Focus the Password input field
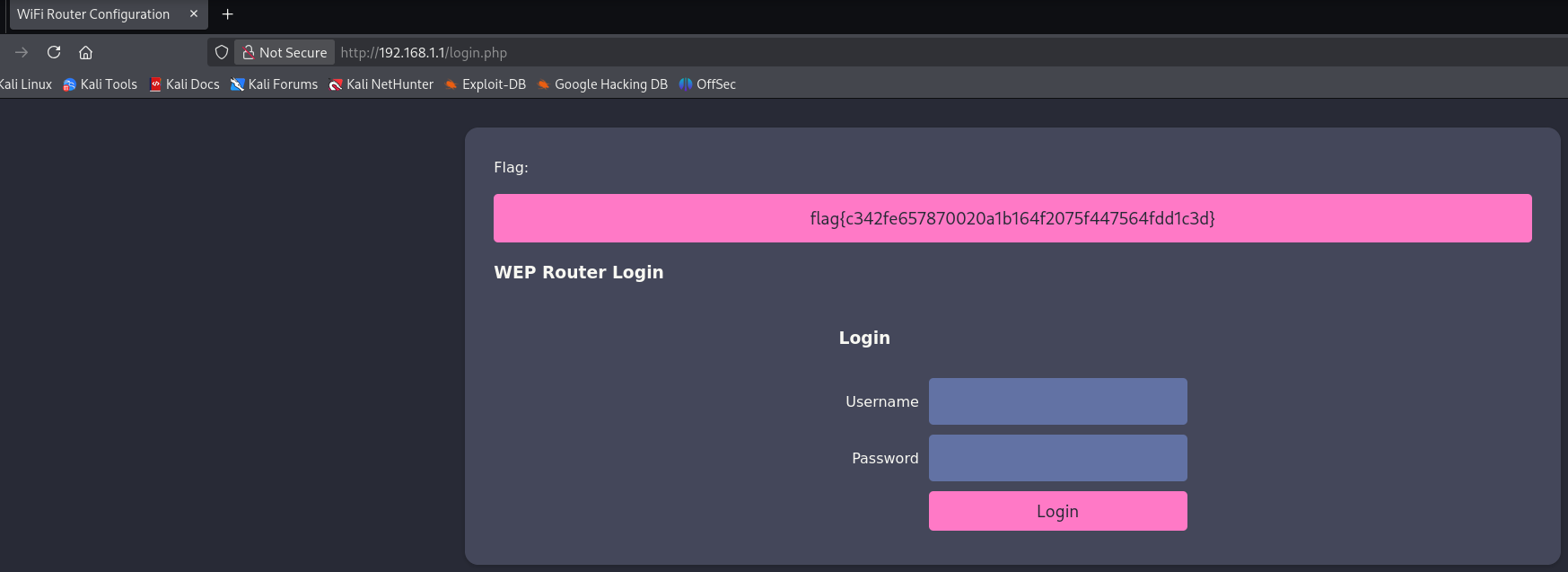 tap(1058, 458)
